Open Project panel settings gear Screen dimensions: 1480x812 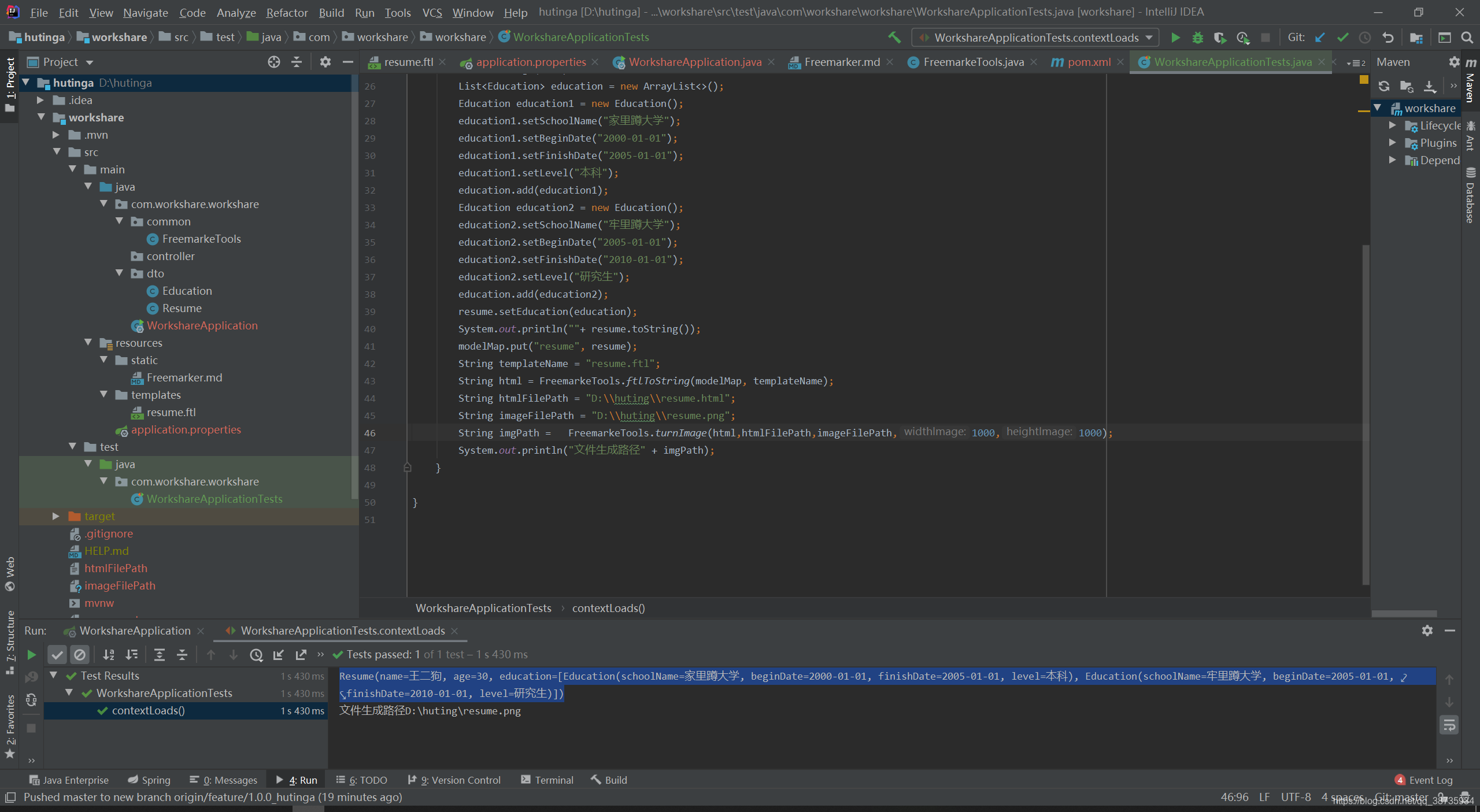tap(325, 62)
